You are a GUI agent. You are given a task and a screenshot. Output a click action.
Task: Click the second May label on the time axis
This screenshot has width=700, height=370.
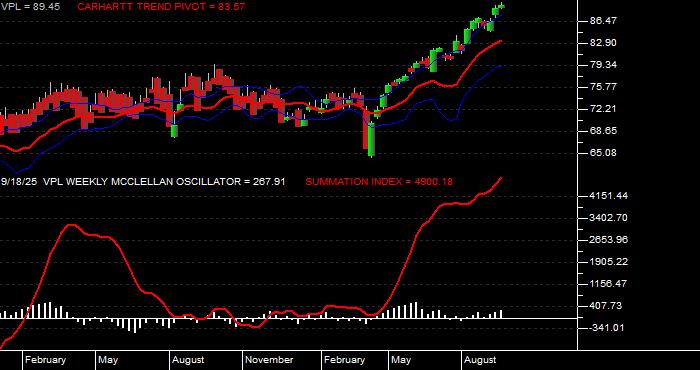pyautogui.click(x=401, y=360)
